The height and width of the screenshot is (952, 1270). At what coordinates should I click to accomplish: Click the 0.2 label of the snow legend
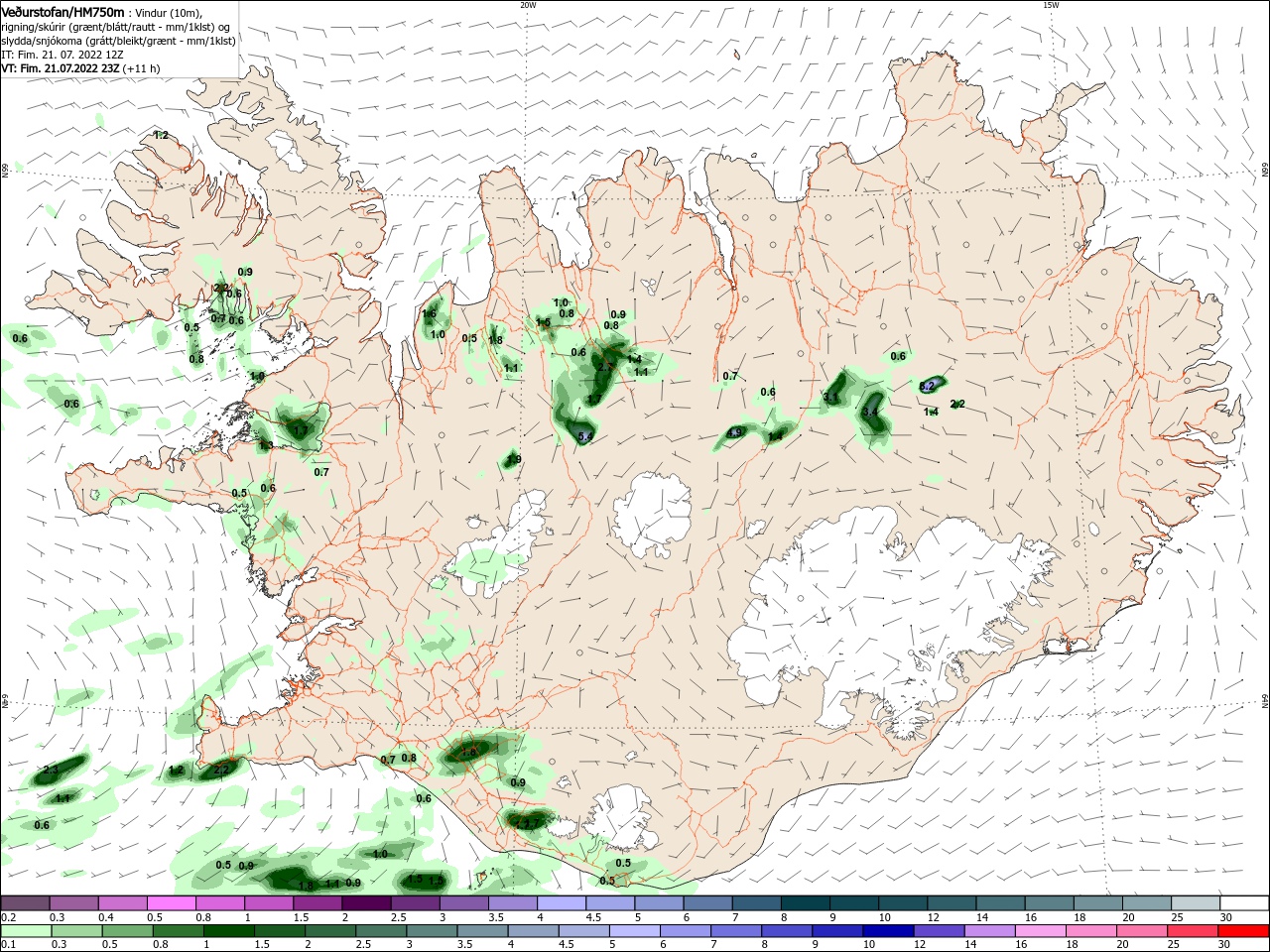point(8,917)
